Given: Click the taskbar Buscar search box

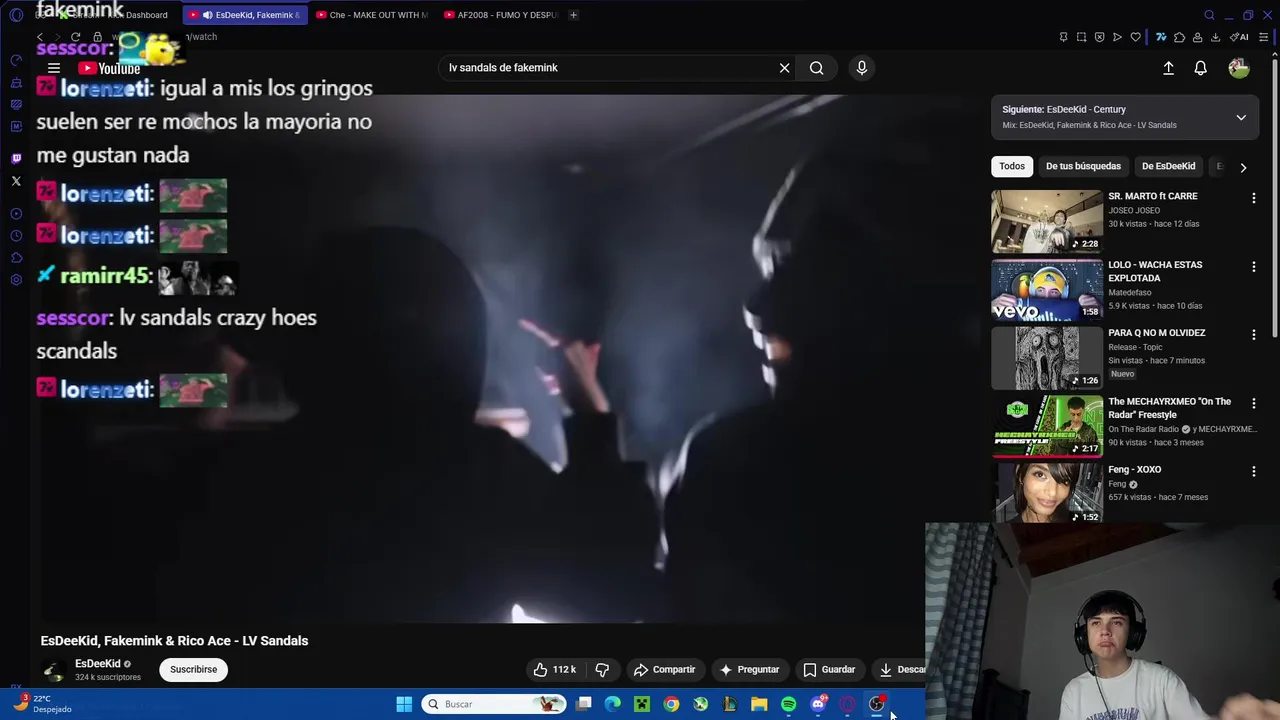Looking at the screenshot, I should click(494, 704).
